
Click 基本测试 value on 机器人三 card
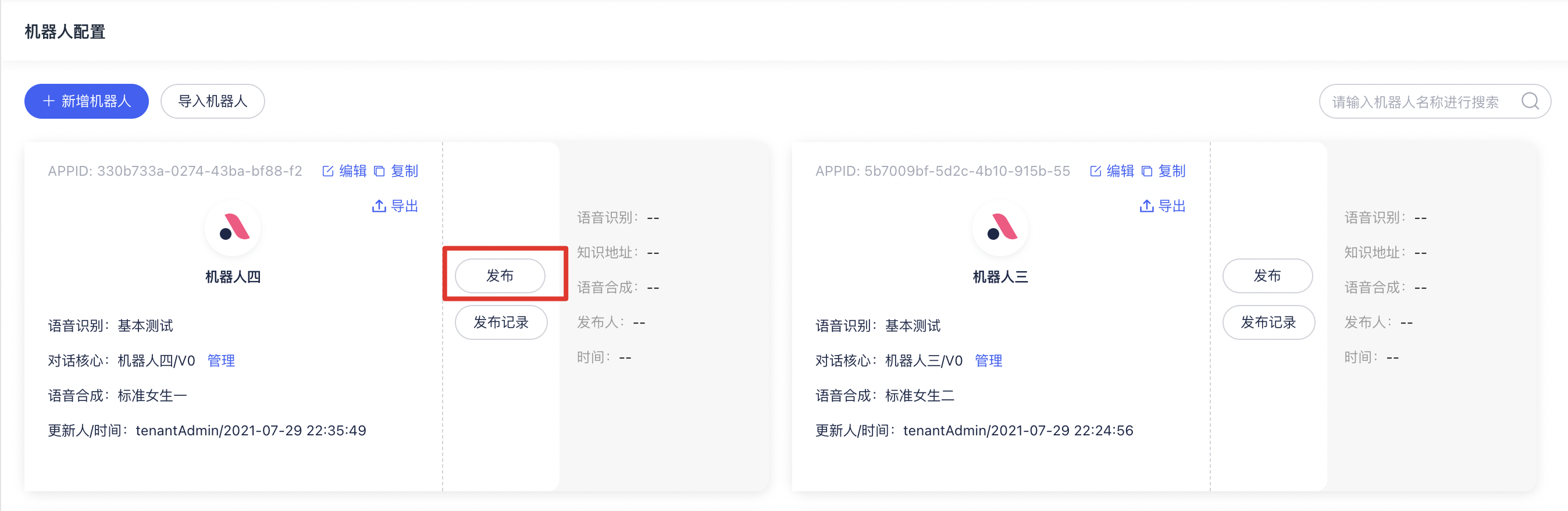[x=913, y=326]
